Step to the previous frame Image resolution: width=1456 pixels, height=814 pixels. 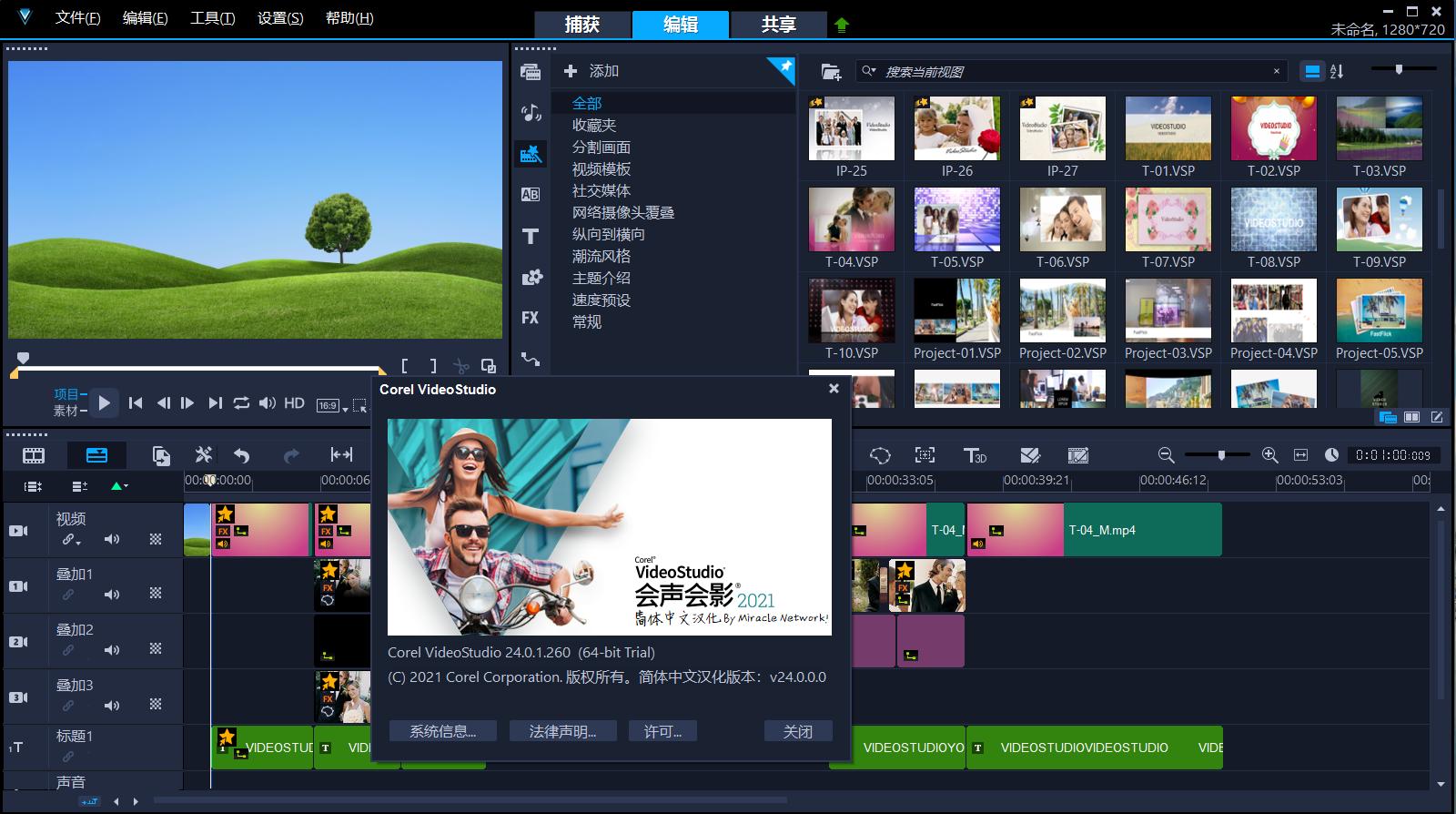pos(163,402)
